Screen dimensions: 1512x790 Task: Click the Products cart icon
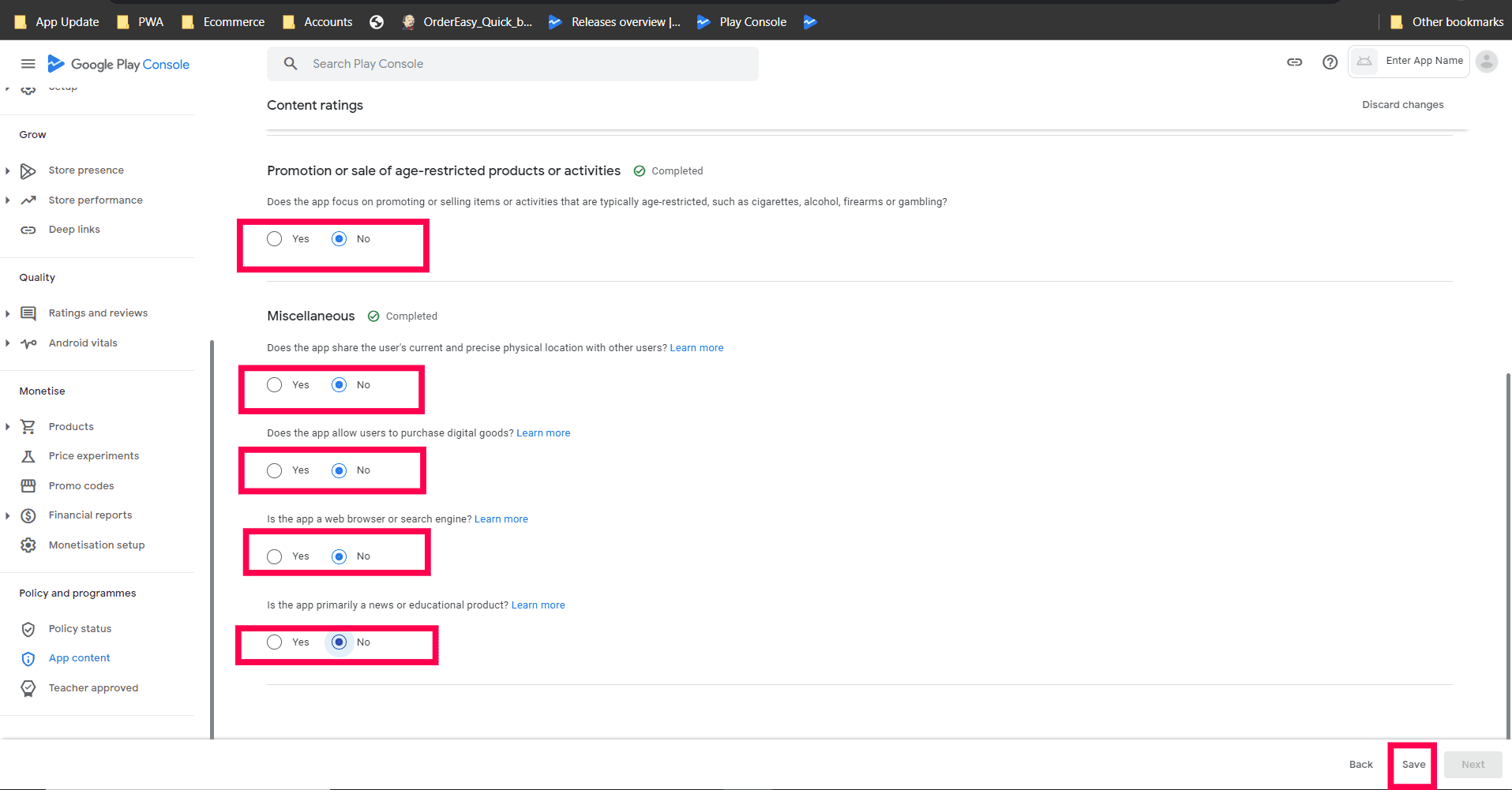point(28,426)
